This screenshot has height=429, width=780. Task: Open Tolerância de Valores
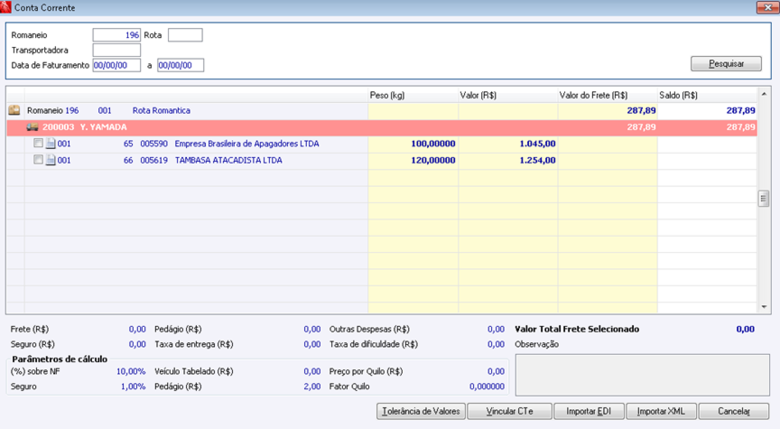click(421, 411)
